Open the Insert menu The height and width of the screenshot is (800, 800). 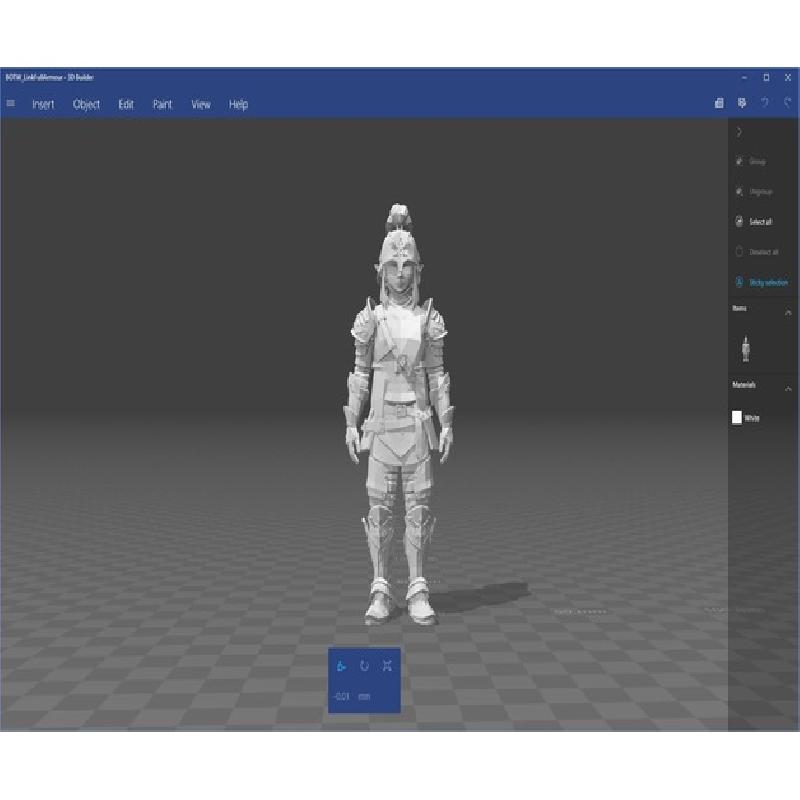tap(43, 104)
